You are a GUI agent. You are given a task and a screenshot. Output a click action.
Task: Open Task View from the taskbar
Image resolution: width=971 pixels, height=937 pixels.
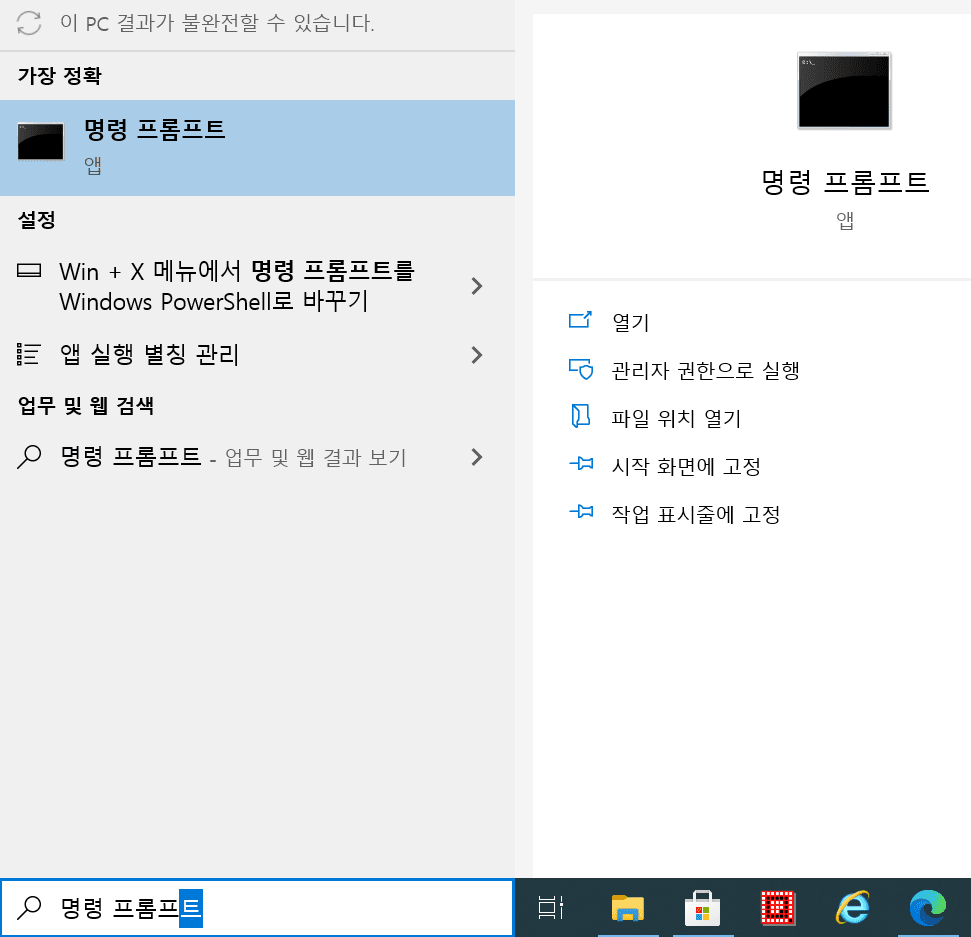(x=551, y=908)
